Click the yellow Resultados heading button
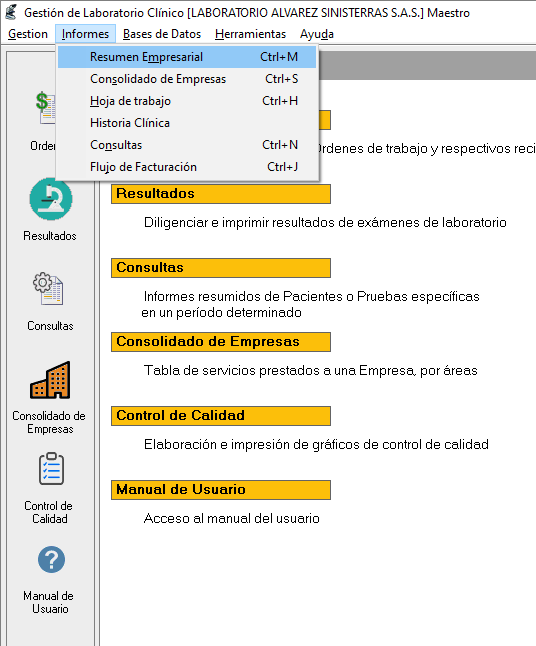 pyautogui.click(x=221, y=194)
